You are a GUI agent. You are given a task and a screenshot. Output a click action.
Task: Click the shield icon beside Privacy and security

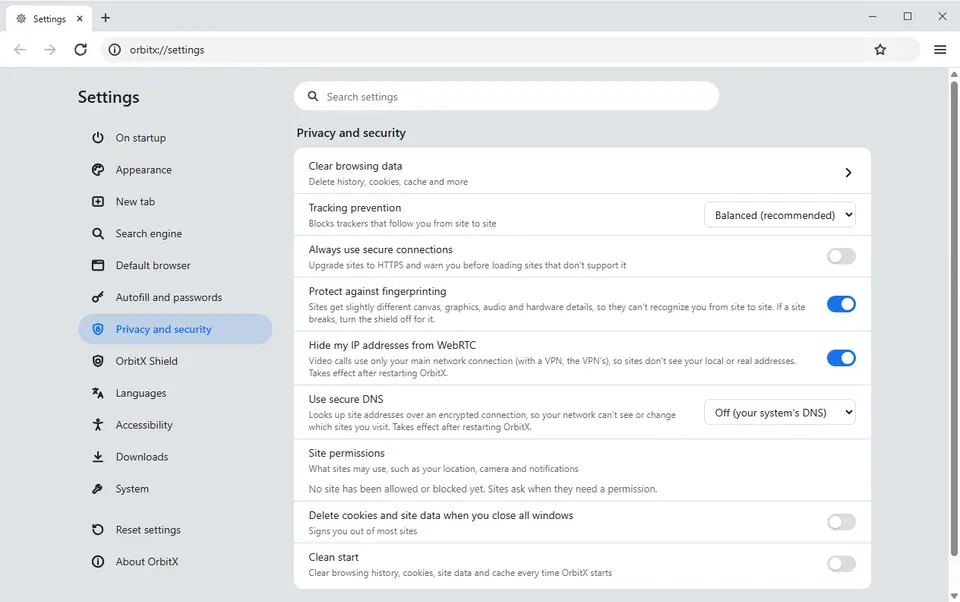click(x=98, y=329)
